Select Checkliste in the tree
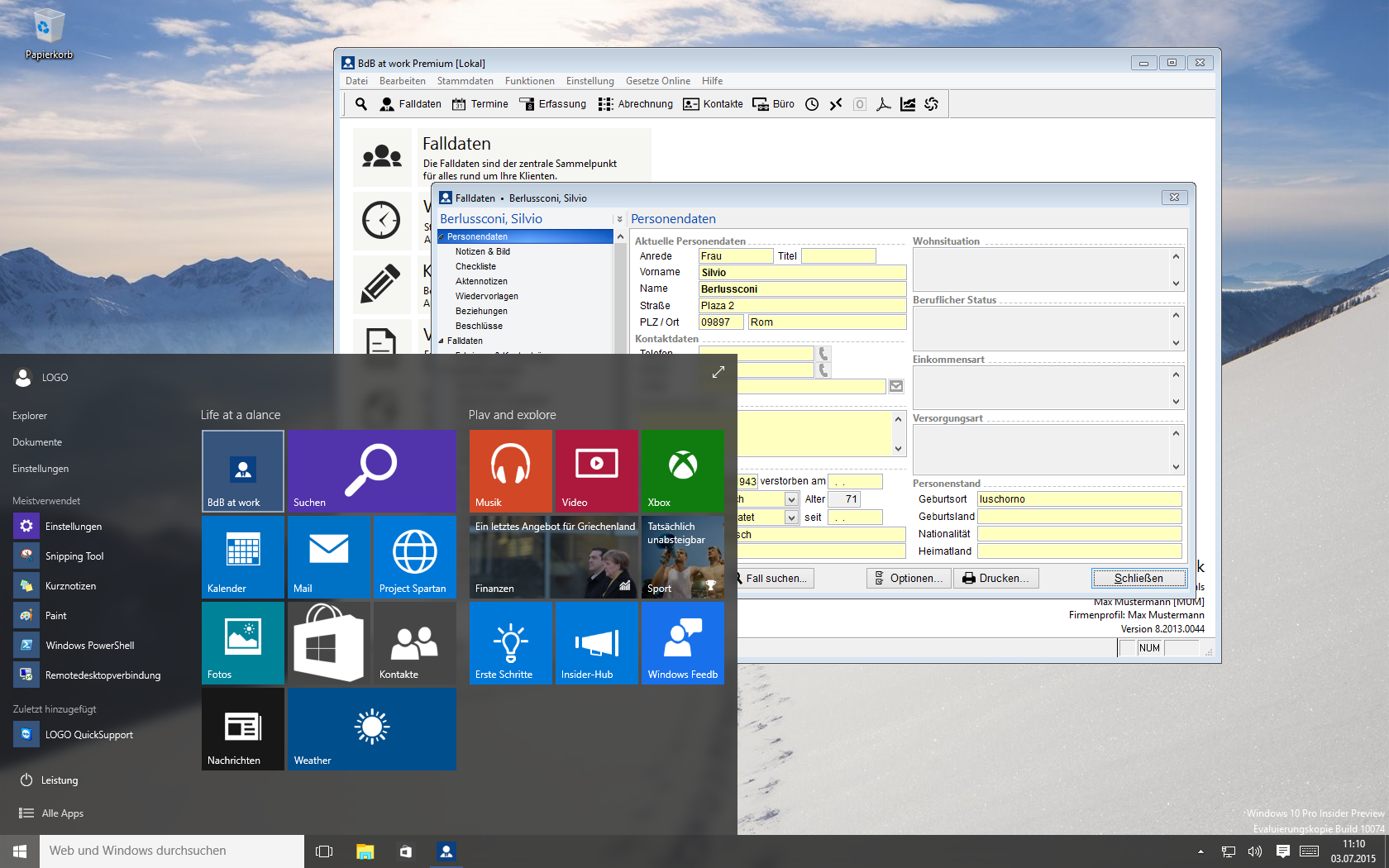The width and height of the screenshot is (1389, 868). [475, 266]
